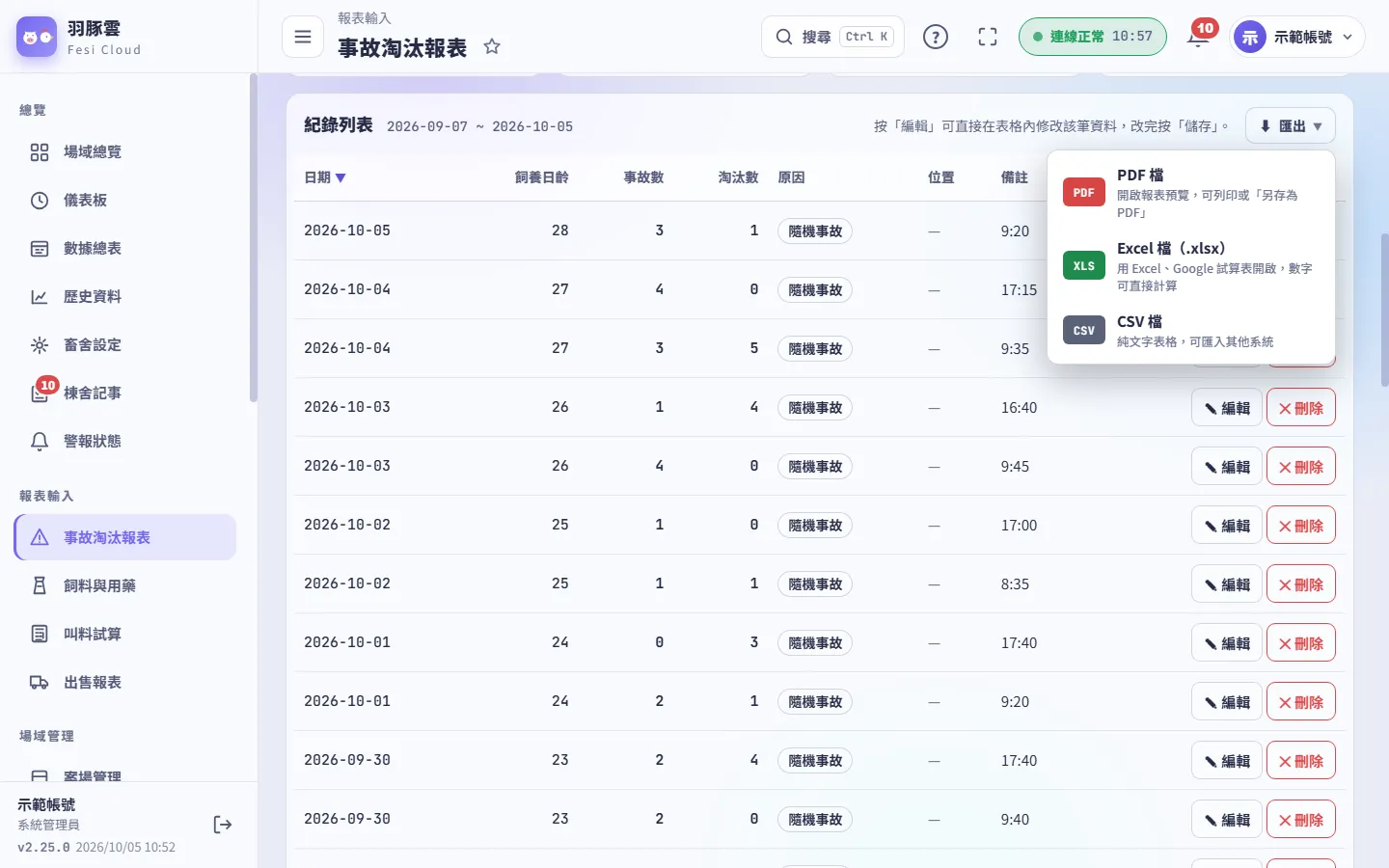The height and width of the screenshot is (868, 1389).
Task: Enter fullscreen mode via the expand icon
Action: (988, 37)
